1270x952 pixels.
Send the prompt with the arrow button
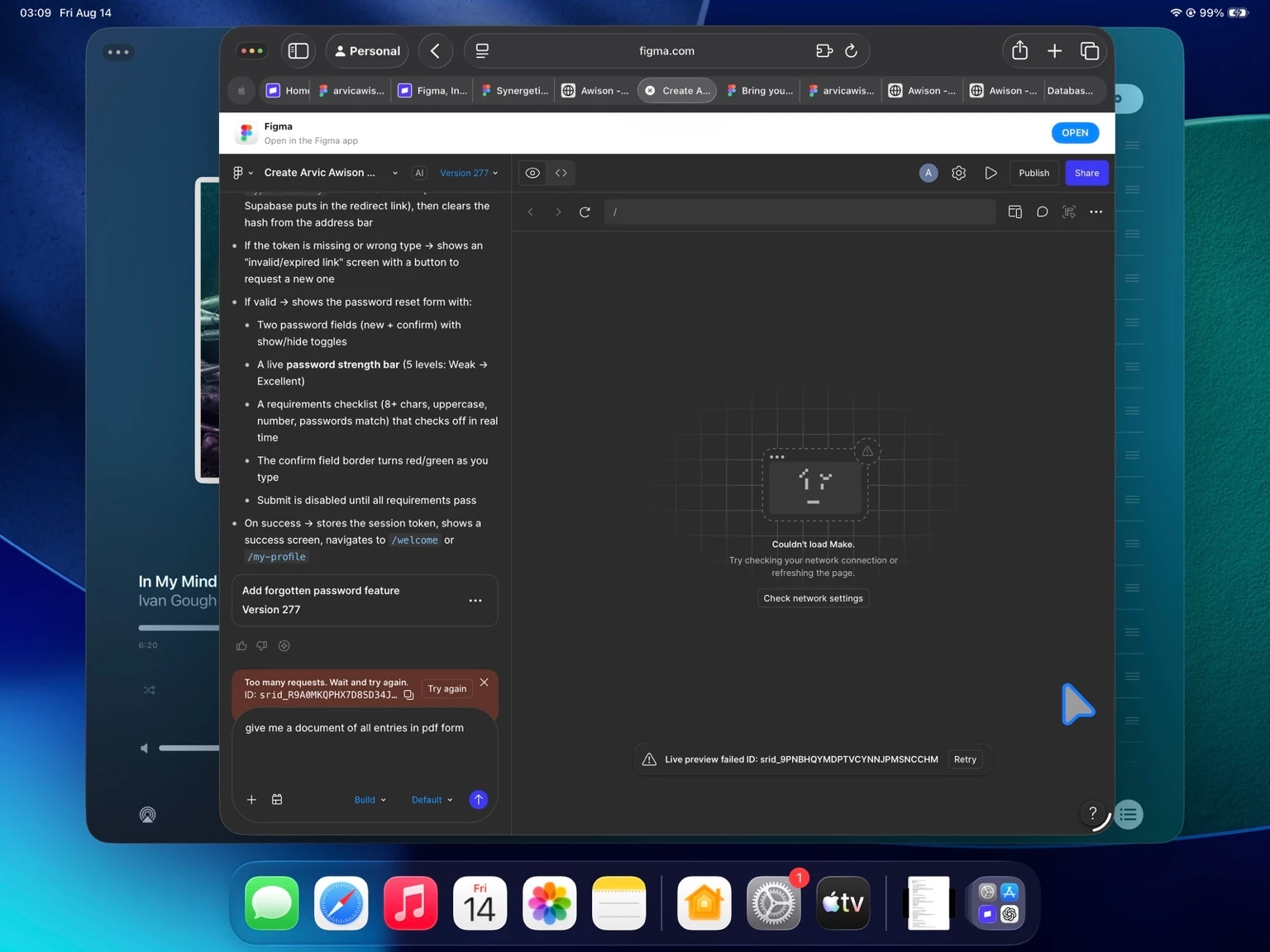coord(478,800)
